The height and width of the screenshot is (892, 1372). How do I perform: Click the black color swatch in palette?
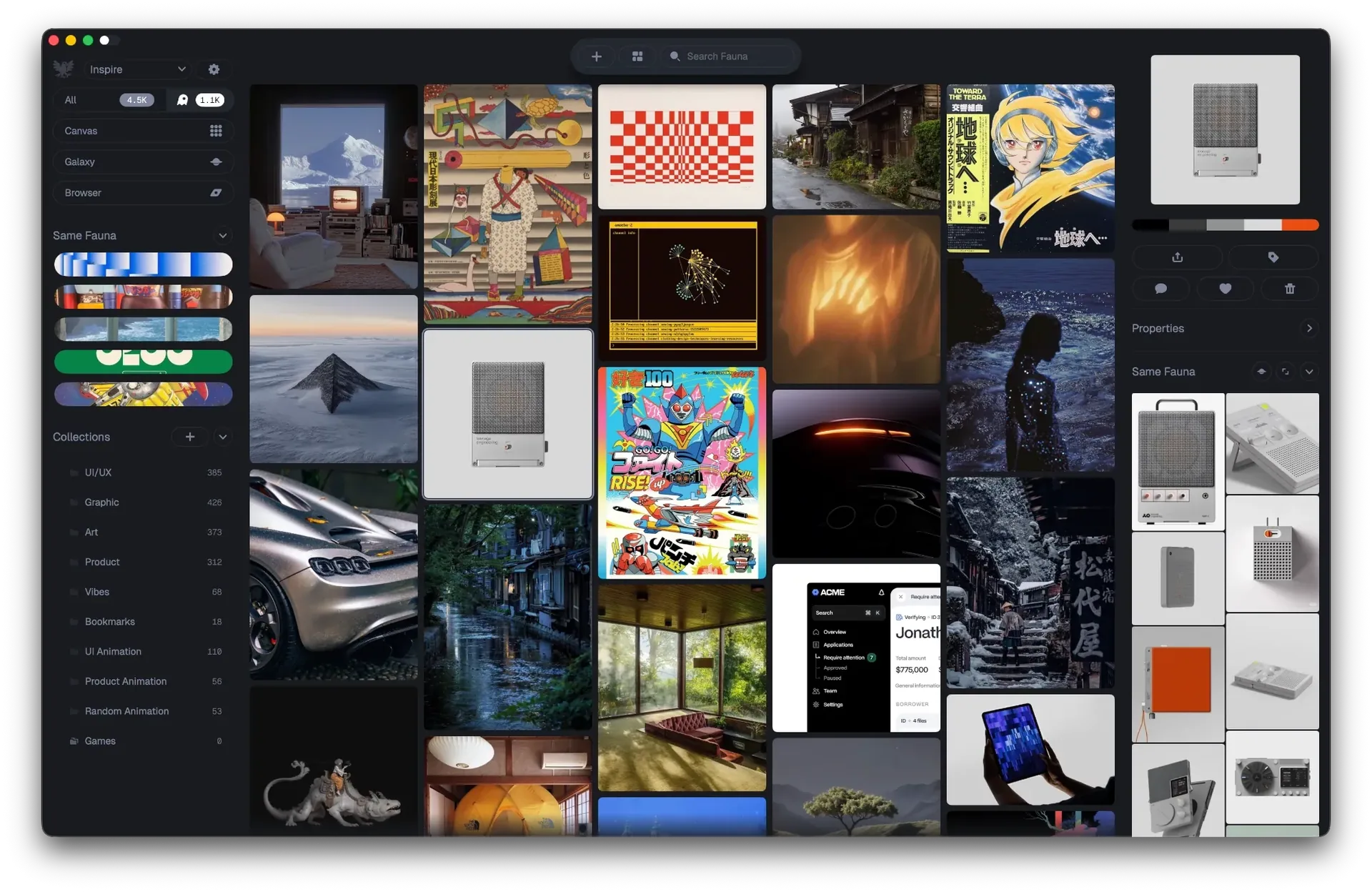tap(1150, 225)
